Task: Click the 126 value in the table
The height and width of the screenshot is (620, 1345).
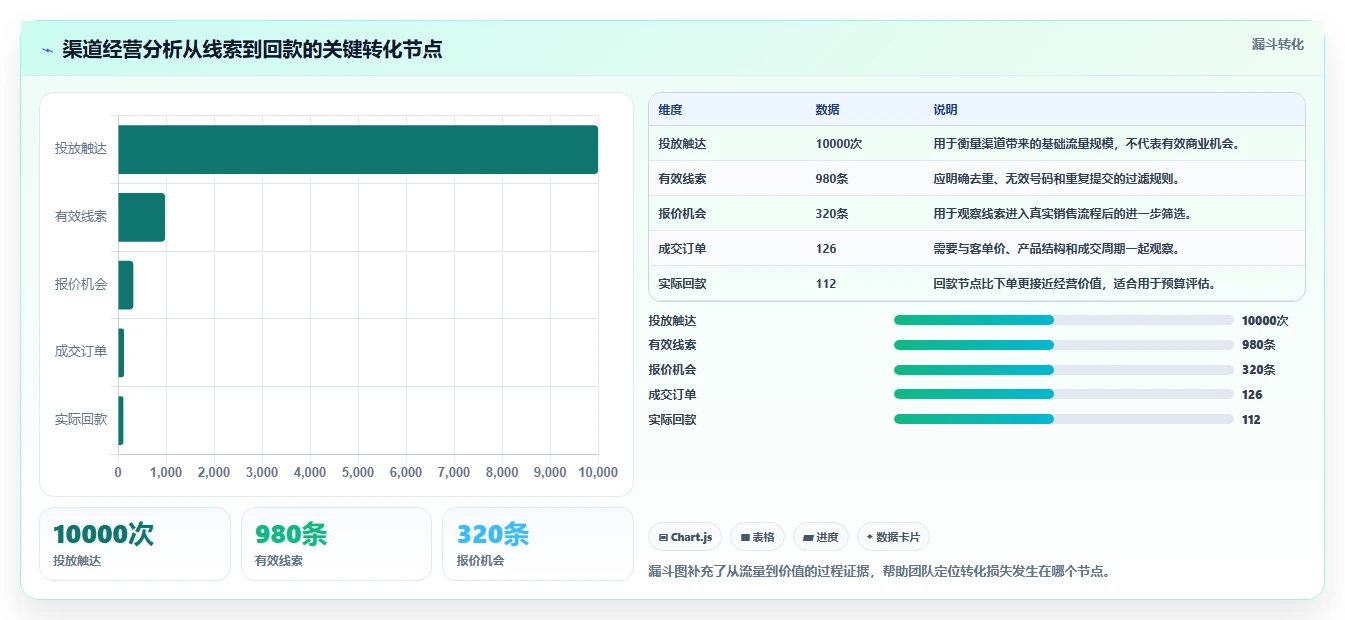Action: pyautogui.click(x=826, y=249)
